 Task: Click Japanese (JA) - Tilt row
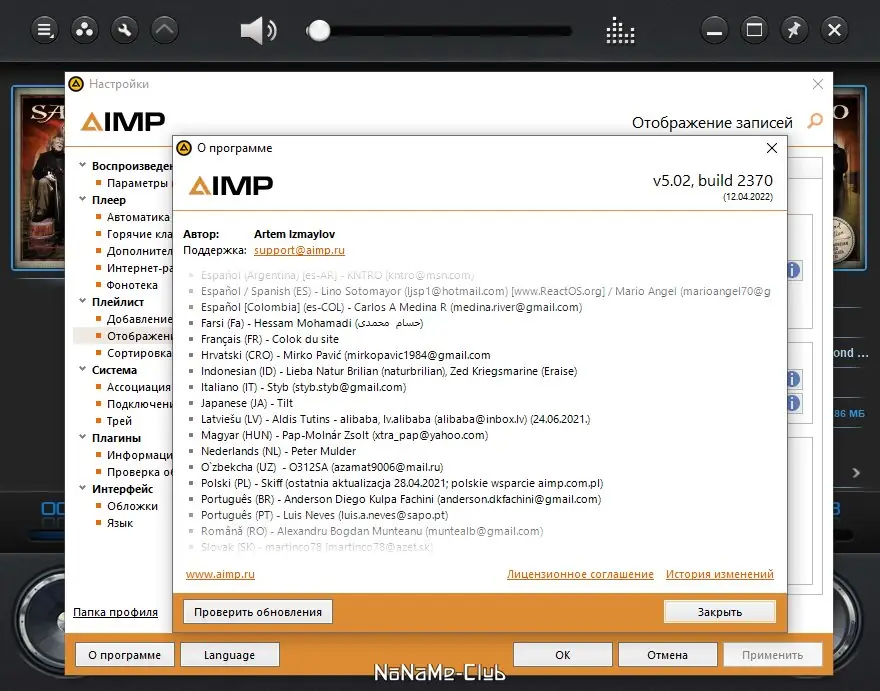pyautogui.click(x=246, y=403)
